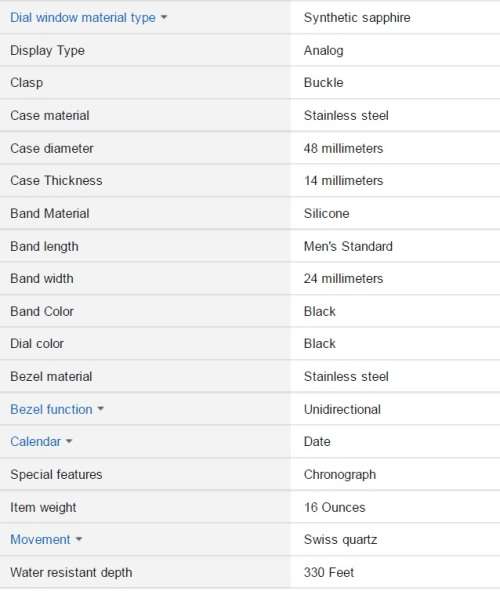Open the Calendar link
Viewport: 500px width, 591px height.
[35, 441]
